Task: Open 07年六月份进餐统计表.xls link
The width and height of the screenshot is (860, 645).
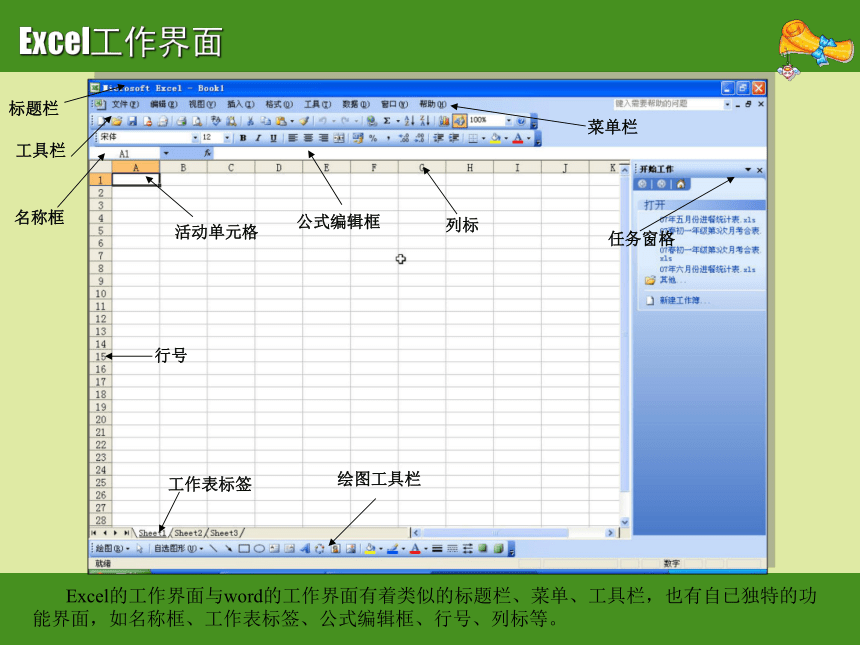Action: (x=707, y=269)
